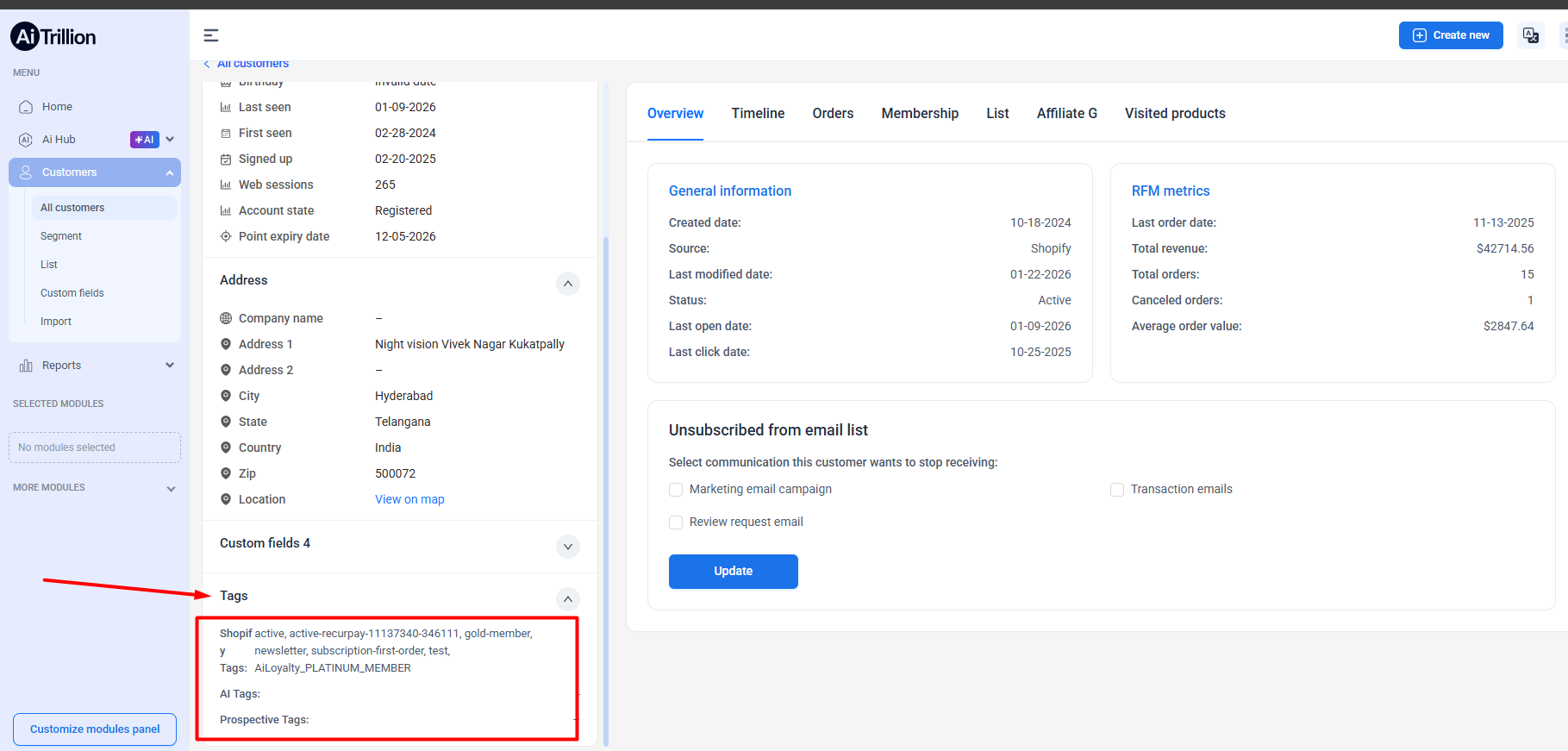Click the Ai Hub sidebar icon
1568x751 pixels.
26,140
